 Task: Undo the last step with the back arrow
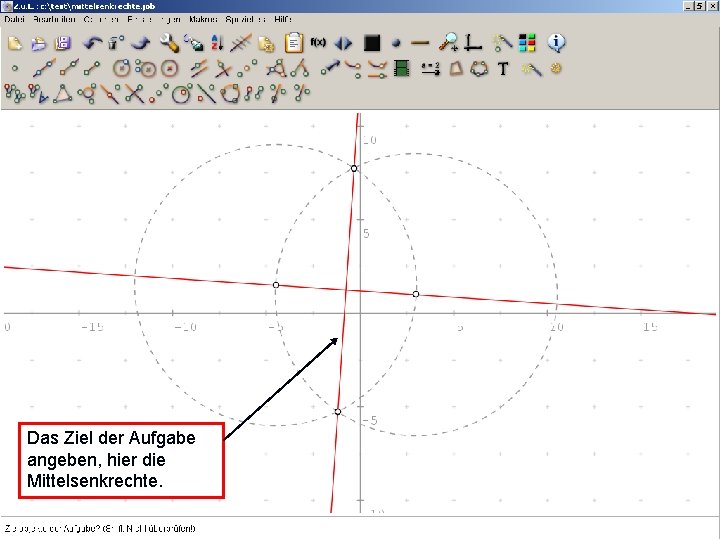[x=92, y=43]
